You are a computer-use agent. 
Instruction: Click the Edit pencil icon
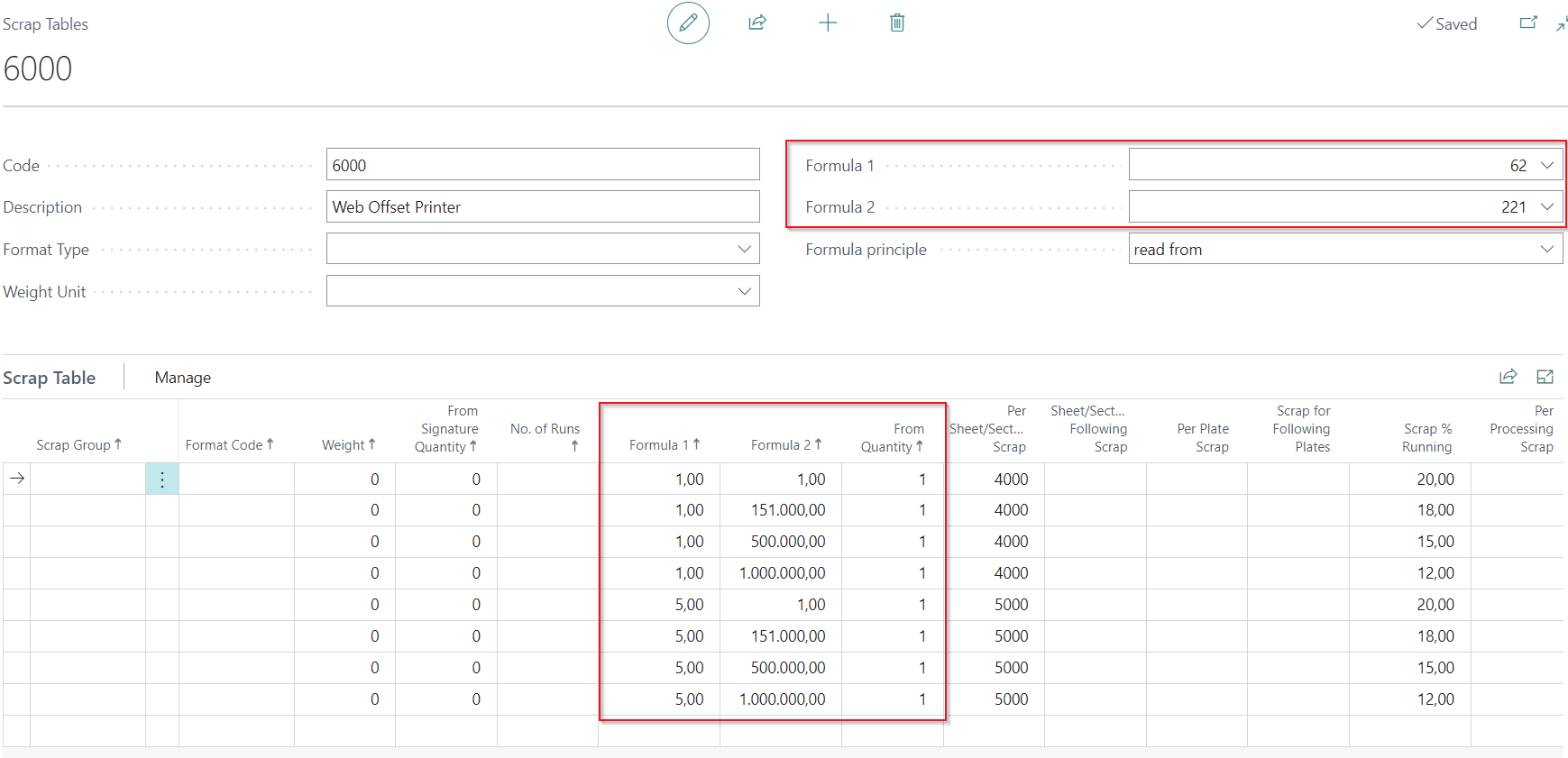[x=688, y=23]
